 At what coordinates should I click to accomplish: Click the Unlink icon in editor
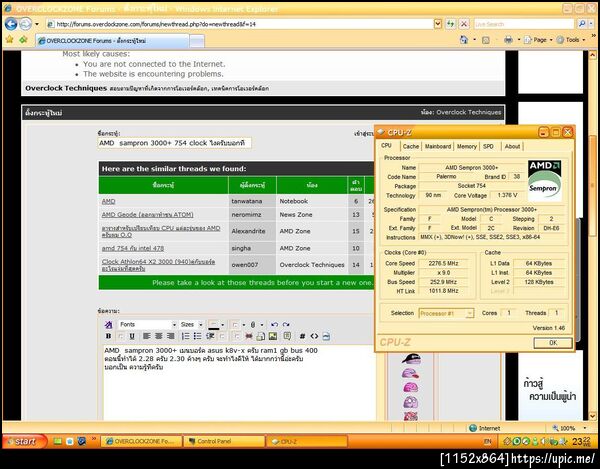click(x=249, y=336)
